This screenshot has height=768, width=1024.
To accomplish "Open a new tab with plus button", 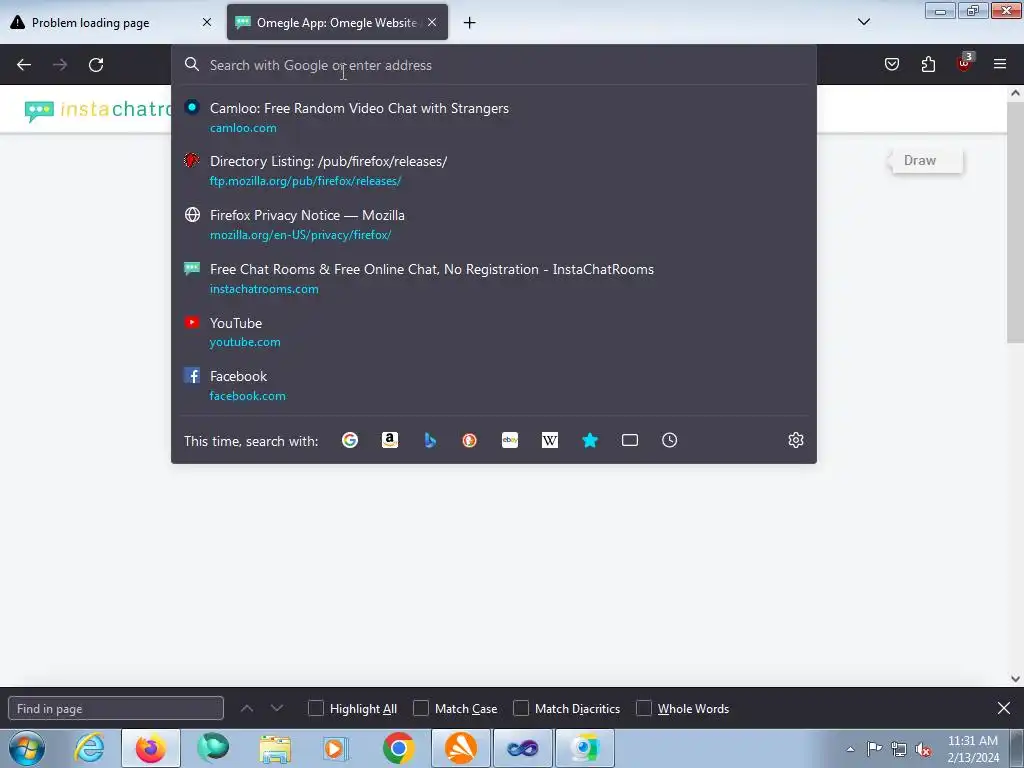I will point(470,23).
